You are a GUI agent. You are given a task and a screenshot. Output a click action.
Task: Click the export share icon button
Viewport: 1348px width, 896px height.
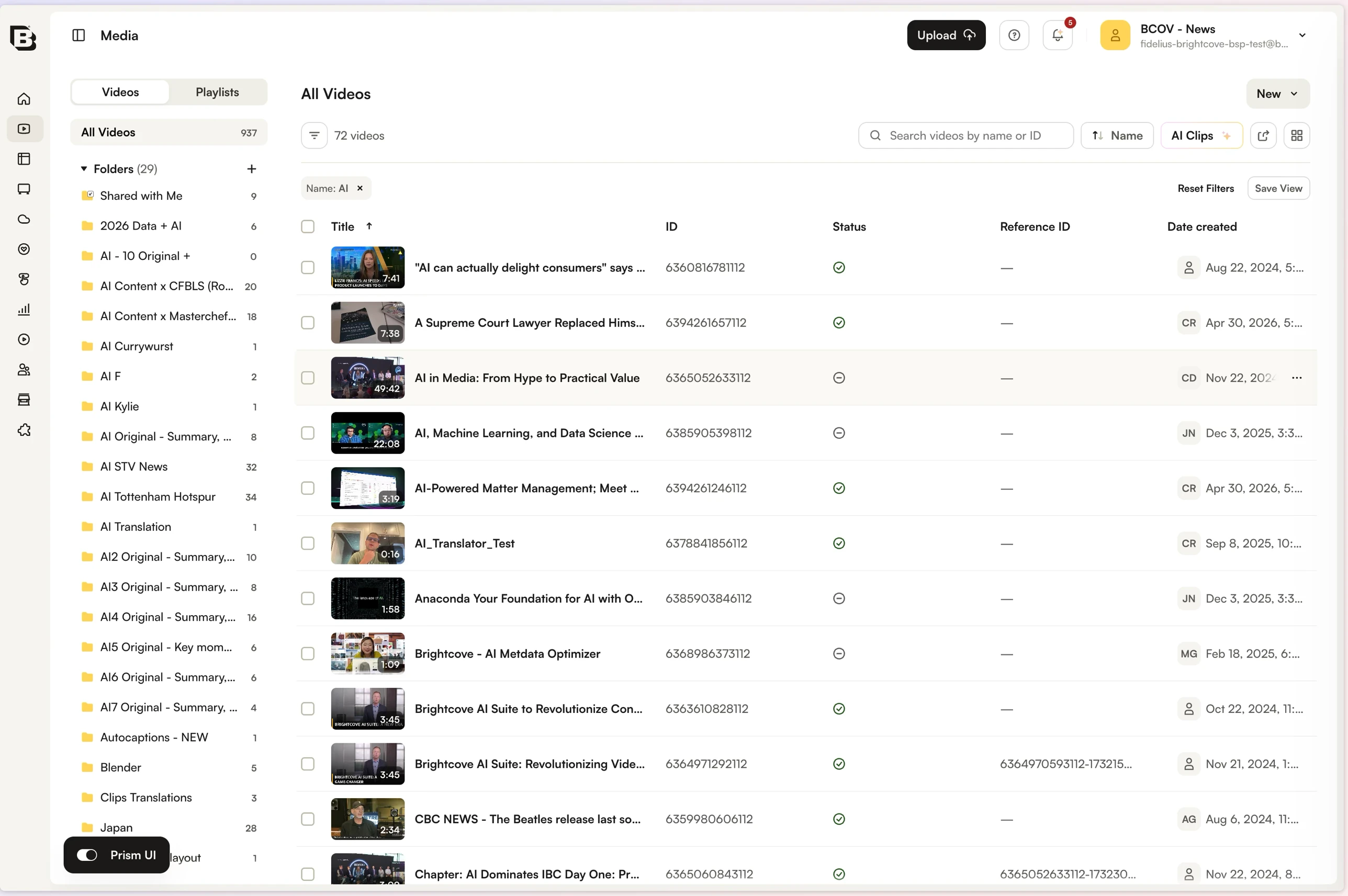1263,135
